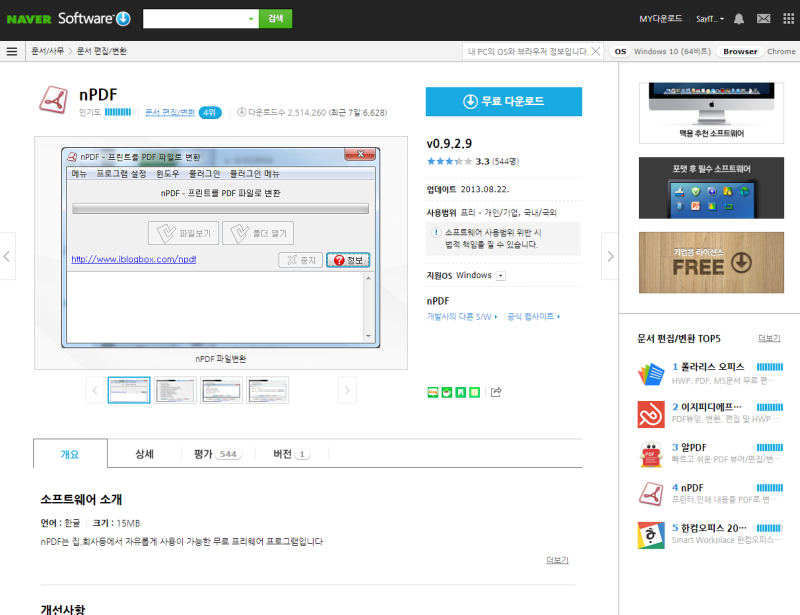Image resolution: width=800 pixels, height=615 pixels.
Task: Open 폴라리스 오피스 app icon in TOP5
Action: point(649,375)
